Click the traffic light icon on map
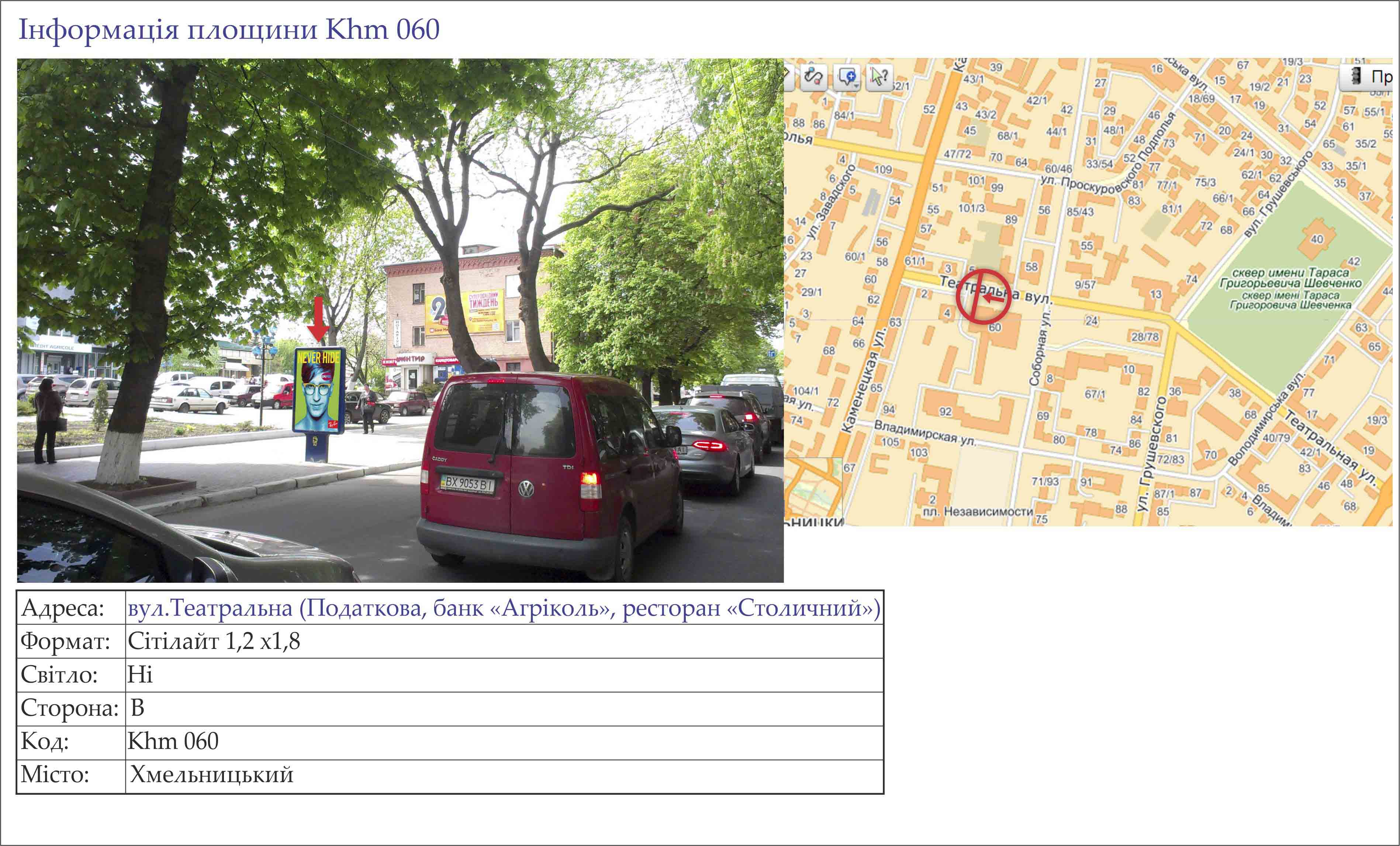Viewport: 1400px width, 846px height. (1356, 76)
